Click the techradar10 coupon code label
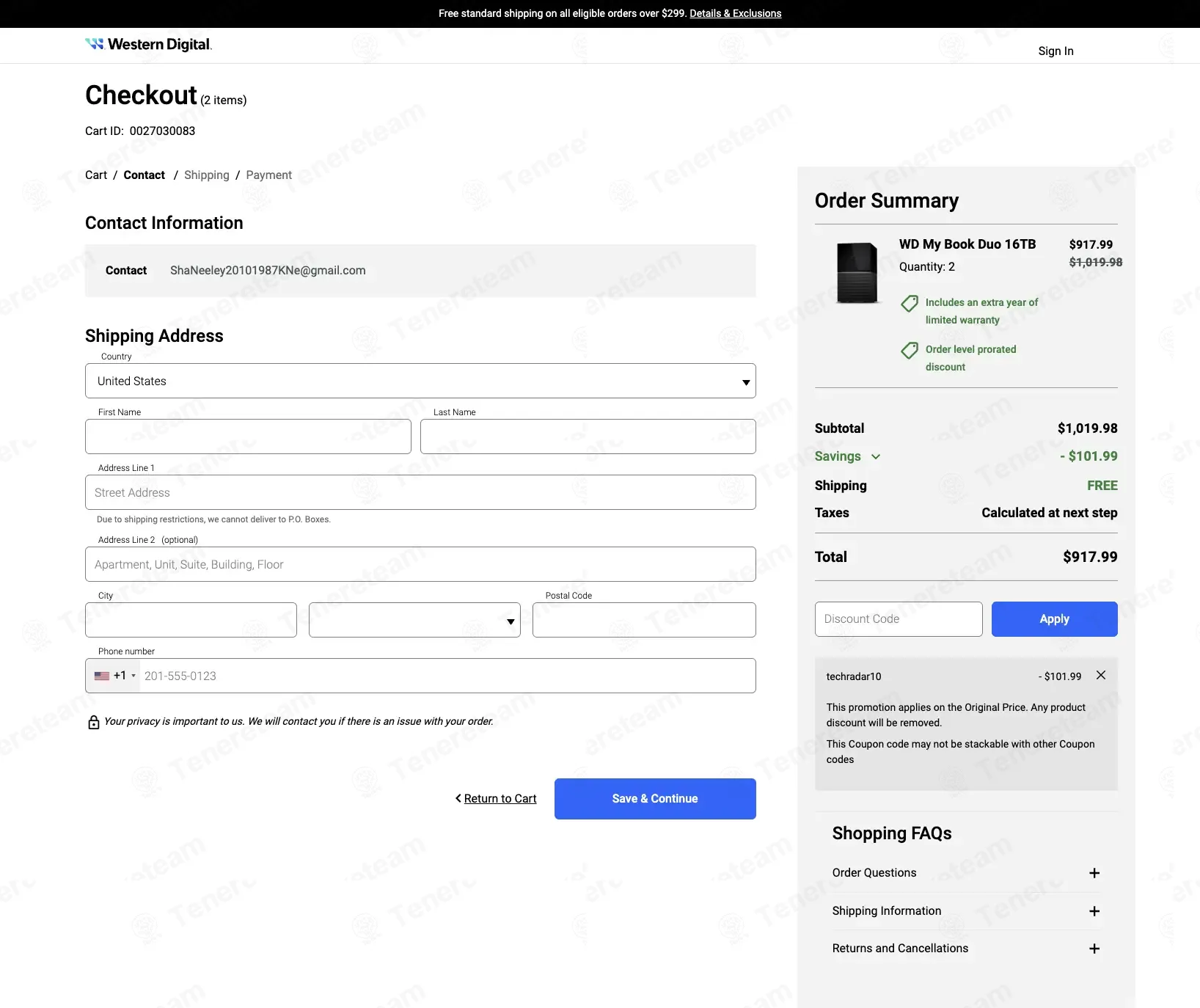 point(854,676)
